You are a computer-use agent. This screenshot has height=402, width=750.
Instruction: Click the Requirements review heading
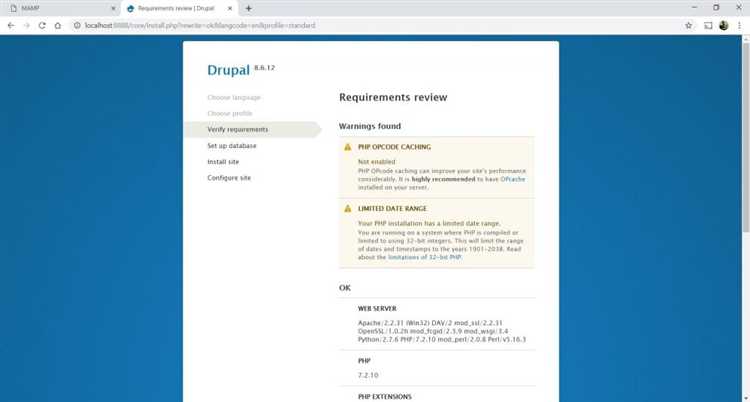pos(393,97)
